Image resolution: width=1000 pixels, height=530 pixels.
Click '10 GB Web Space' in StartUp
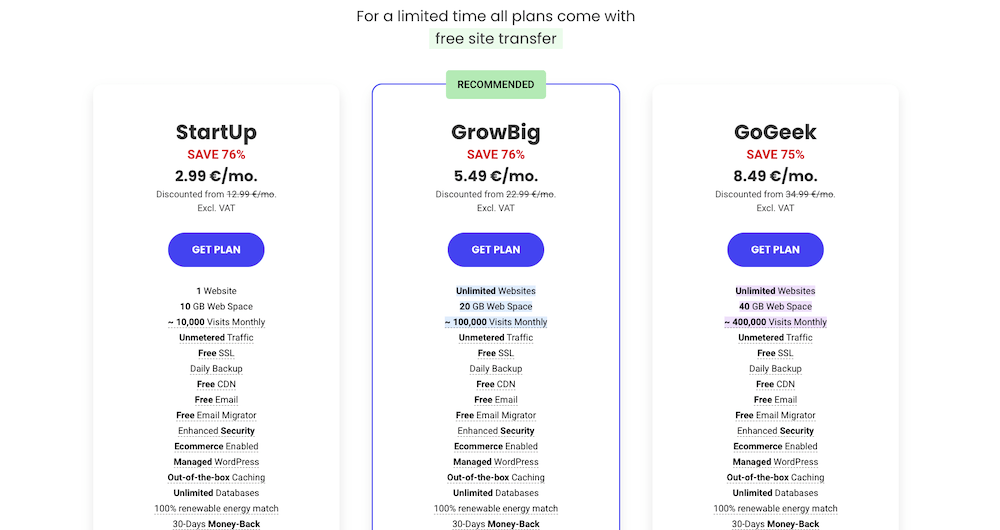[x=216, y=307]
